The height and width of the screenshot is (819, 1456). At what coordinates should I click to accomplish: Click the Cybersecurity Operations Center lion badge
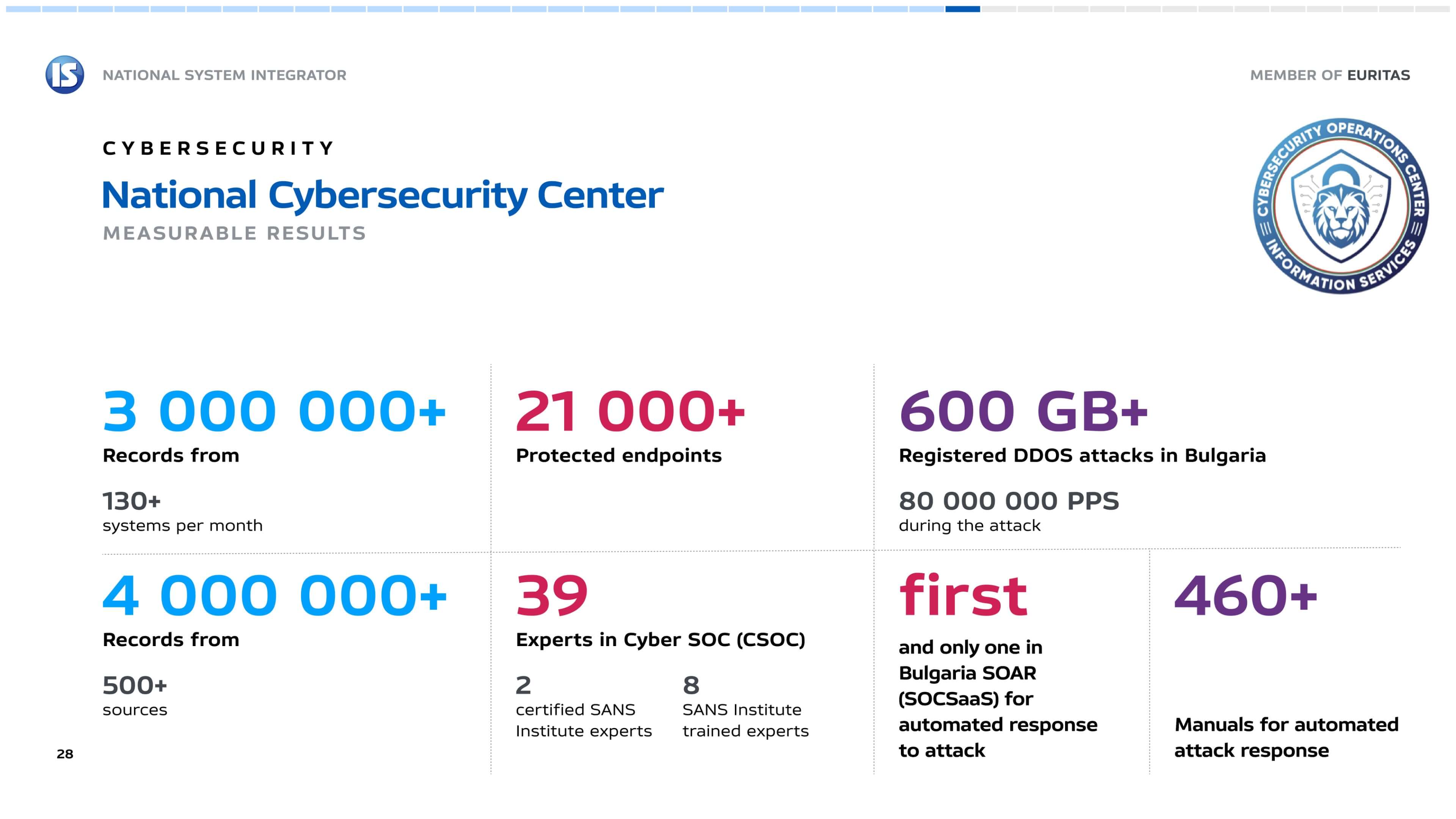click(1341, 206)
